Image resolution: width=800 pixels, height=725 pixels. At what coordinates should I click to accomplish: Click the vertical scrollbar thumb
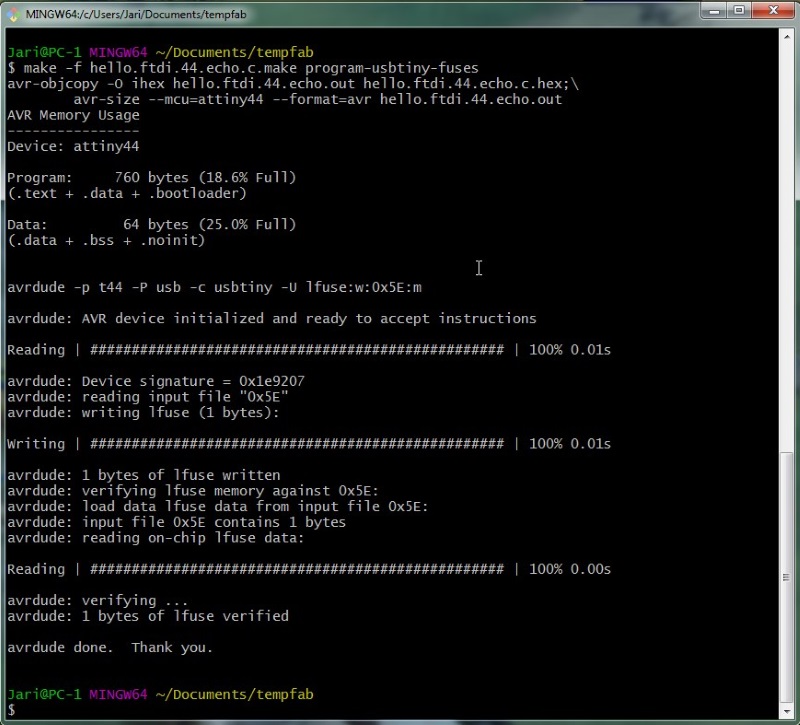tap(786, 578)
